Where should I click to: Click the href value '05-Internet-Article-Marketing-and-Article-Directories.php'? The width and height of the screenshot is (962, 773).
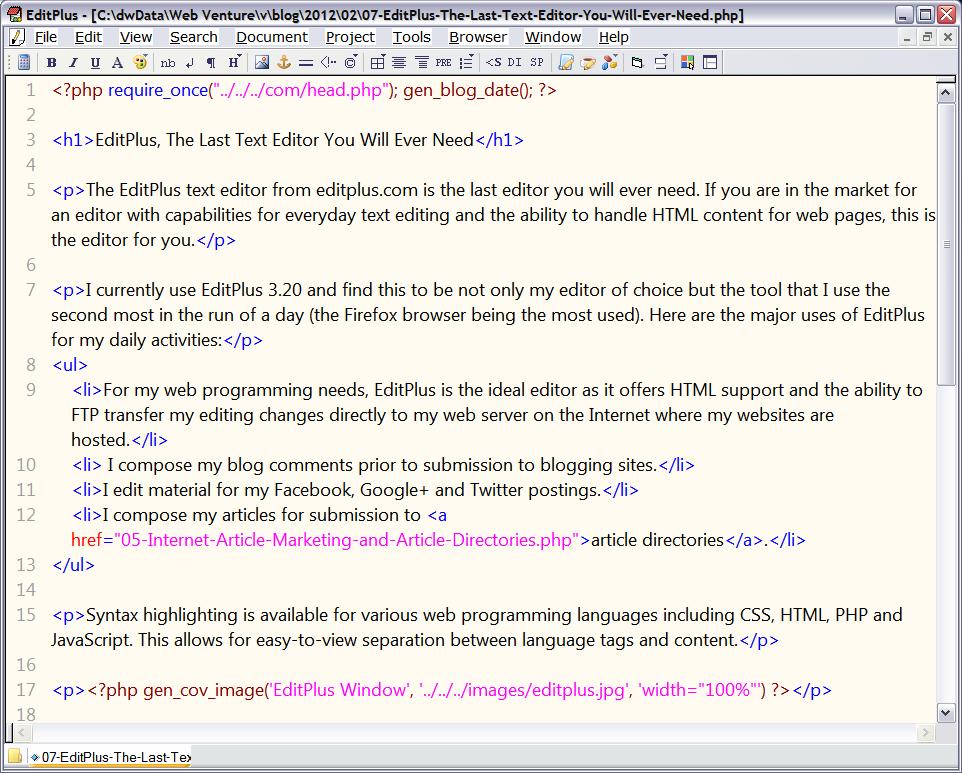[347, 540]
